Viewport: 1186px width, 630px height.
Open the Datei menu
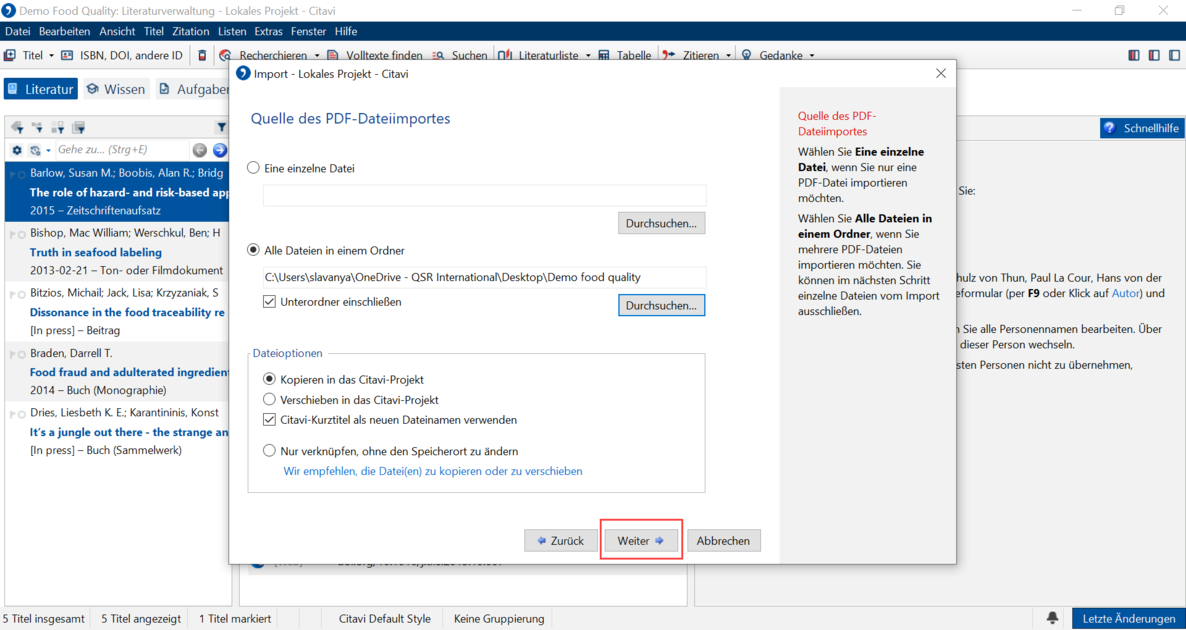click(17, 31)
